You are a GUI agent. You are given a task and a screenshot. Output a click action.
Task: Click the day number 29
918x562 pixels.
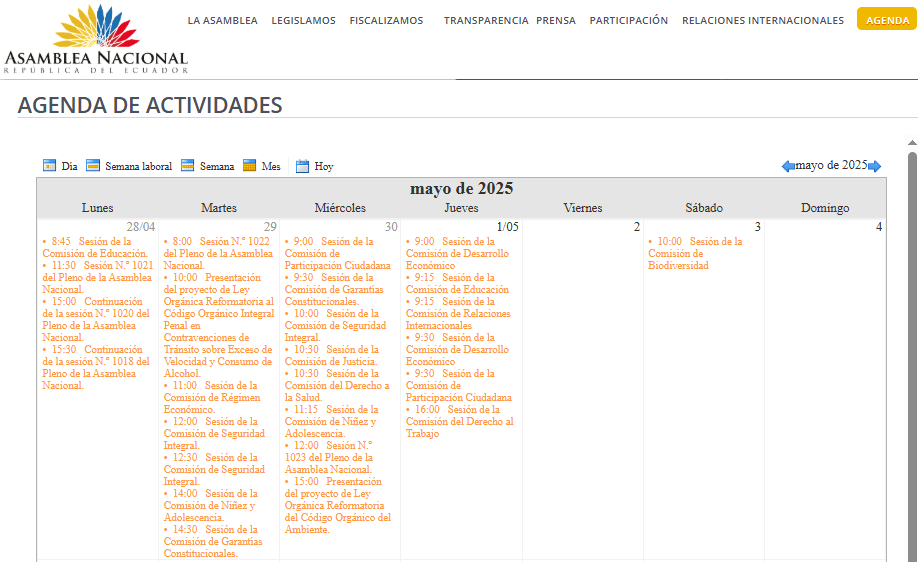[x=270, y=227]
